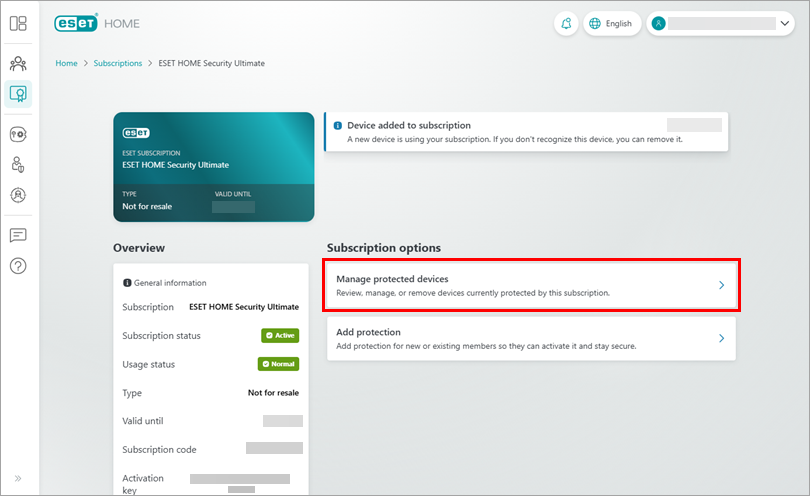Click the Usage status label

[x=149, y=364]
